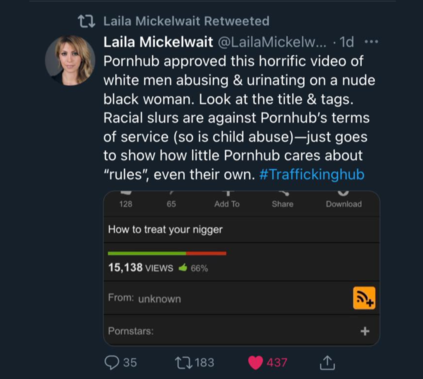Click the Add To icon in embedded screenshot

click(x=227, y=199)
